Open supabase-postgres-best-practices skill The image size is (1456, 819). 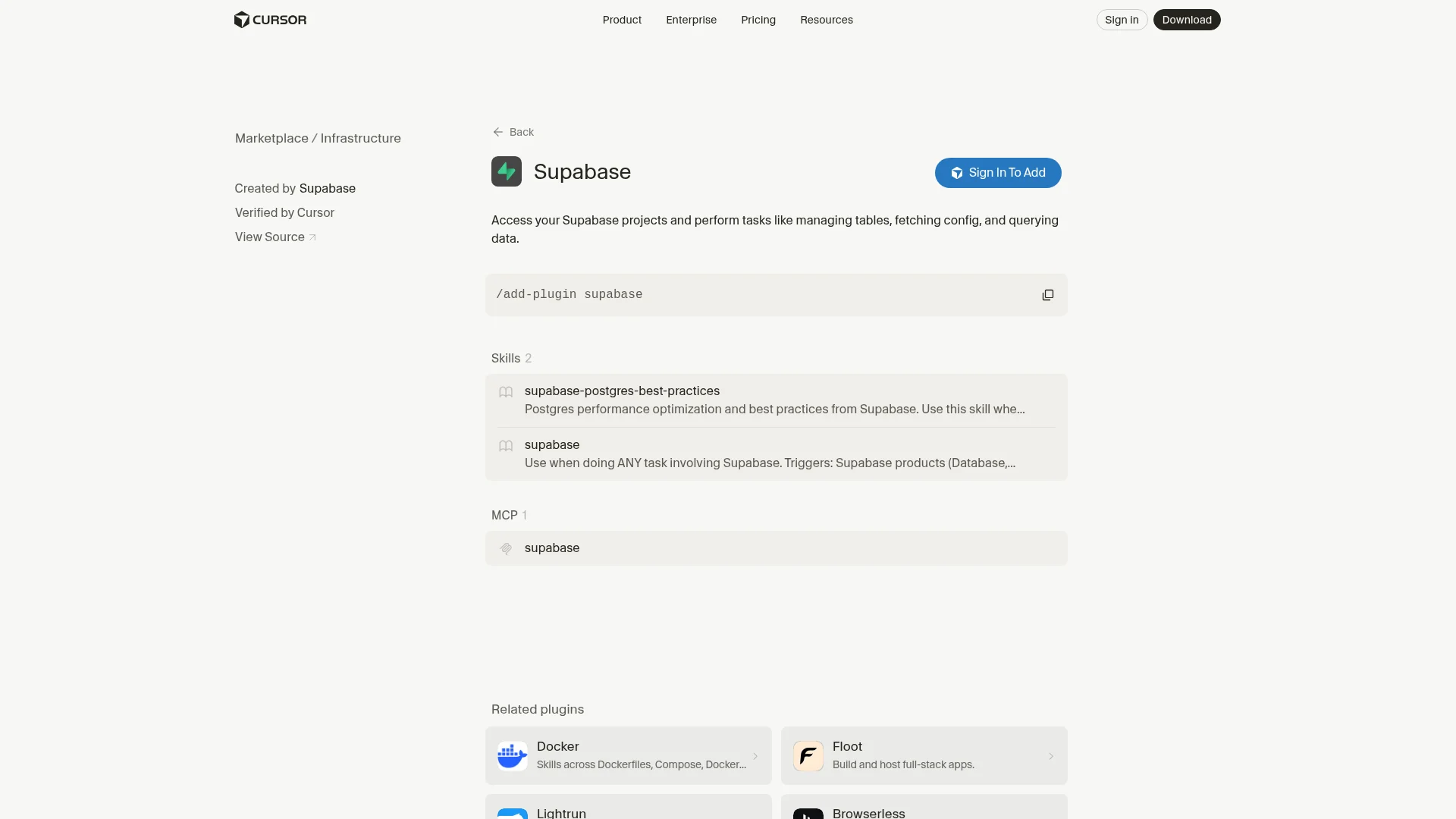point(777,400)
